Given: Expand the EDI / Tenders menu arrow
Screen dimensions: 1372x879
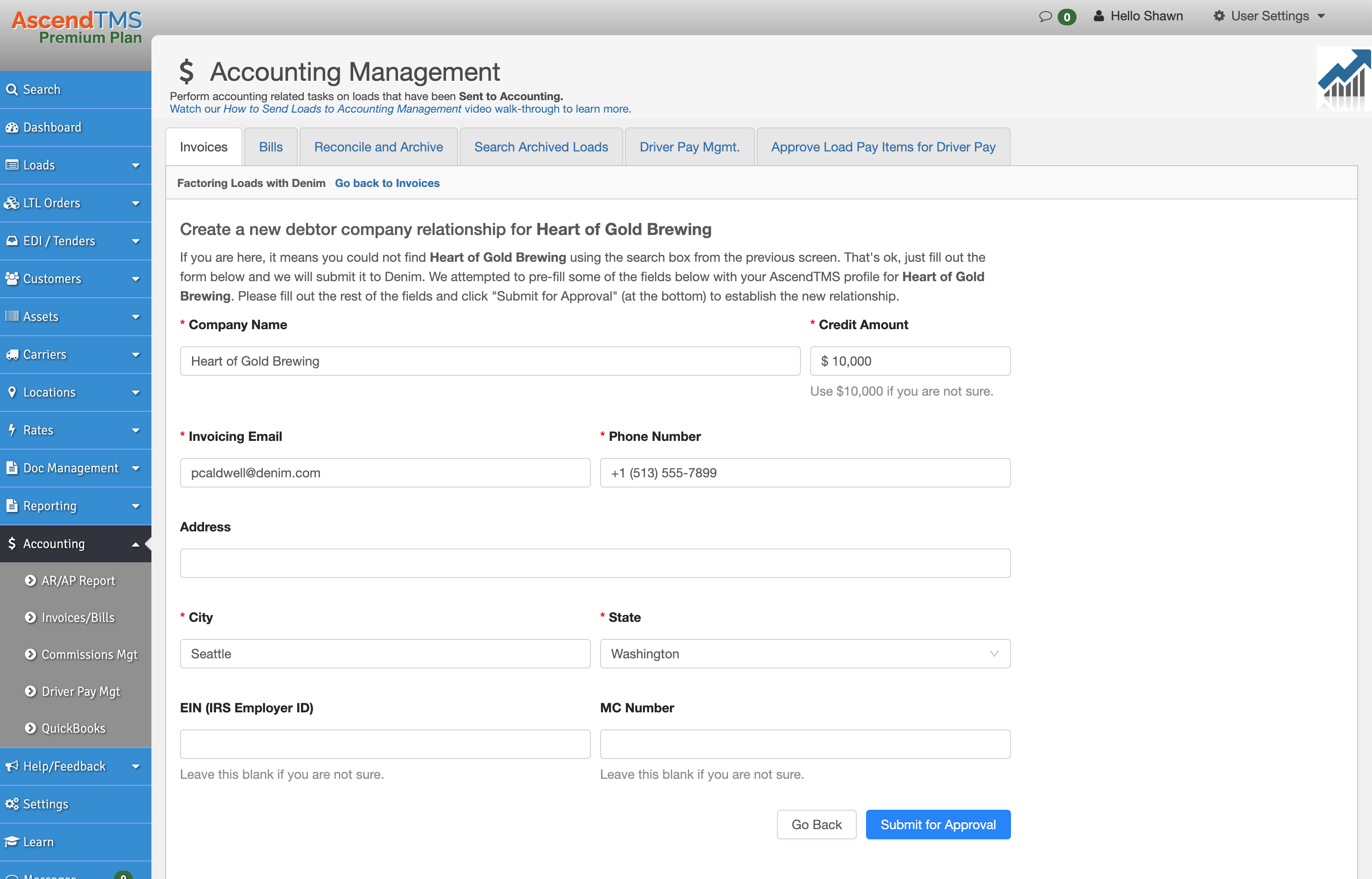Looking at the screenshot, I should (136, 241).
